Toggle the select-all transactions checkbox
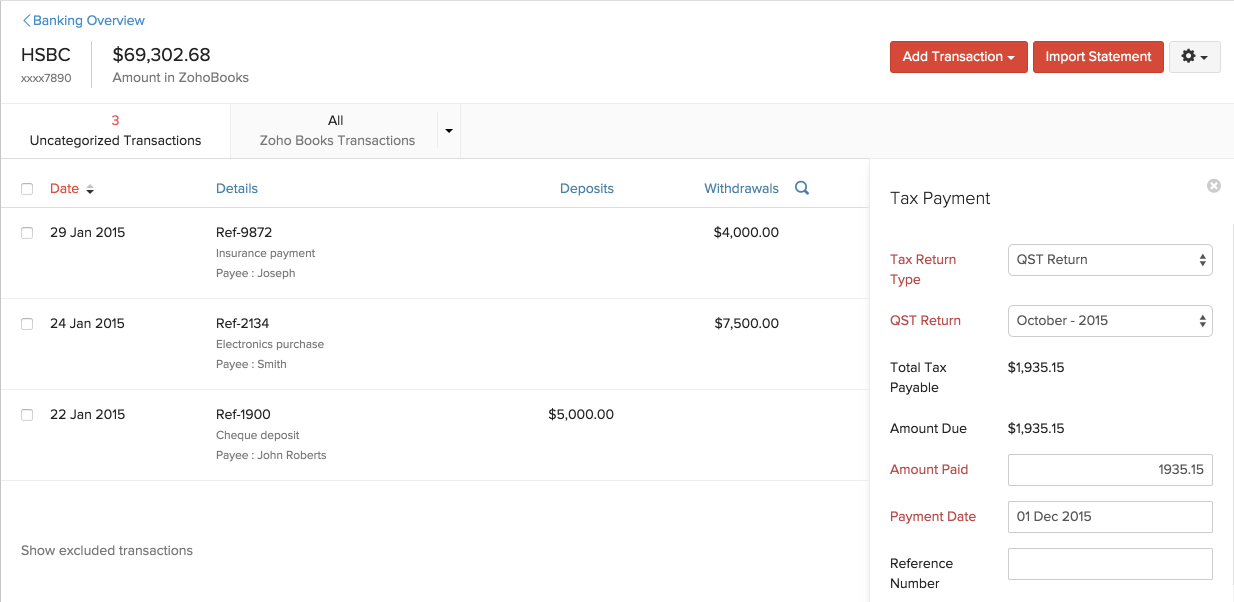Image resolution: width=1234 pixels, height=602 pixels. (27, 189)
